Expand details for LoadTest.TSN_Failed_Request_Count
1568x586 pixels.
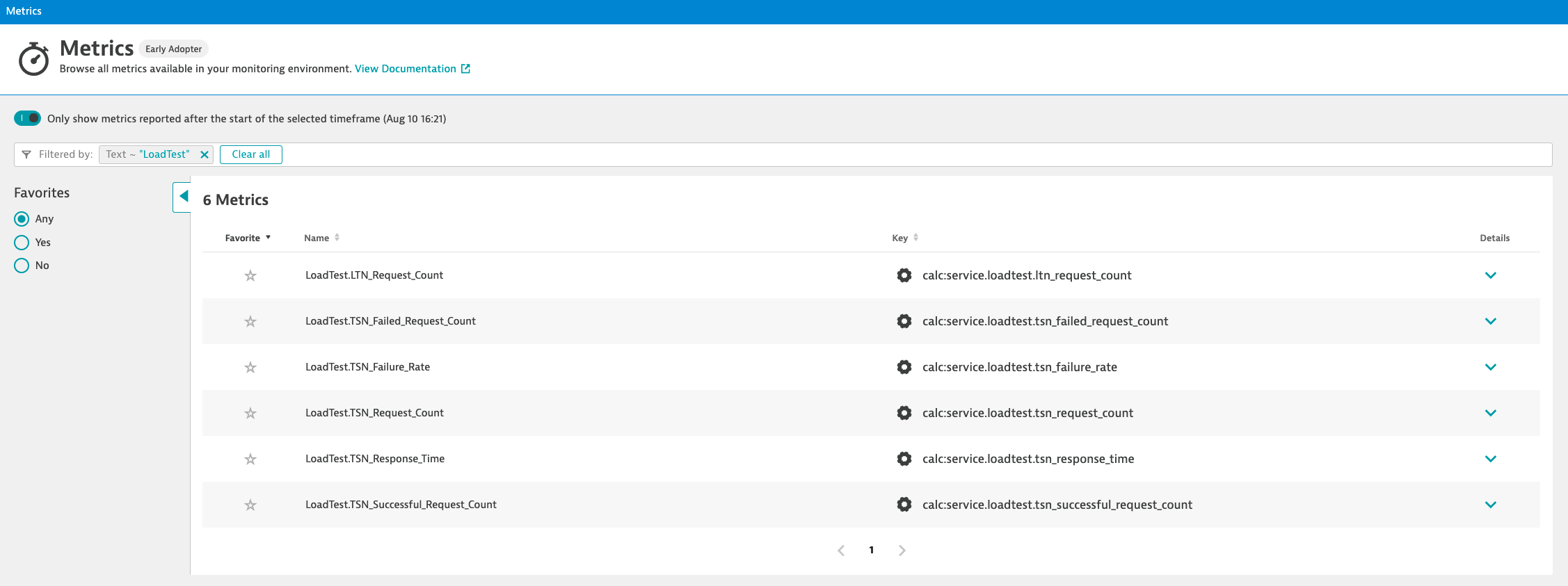tap(1490, 321)
